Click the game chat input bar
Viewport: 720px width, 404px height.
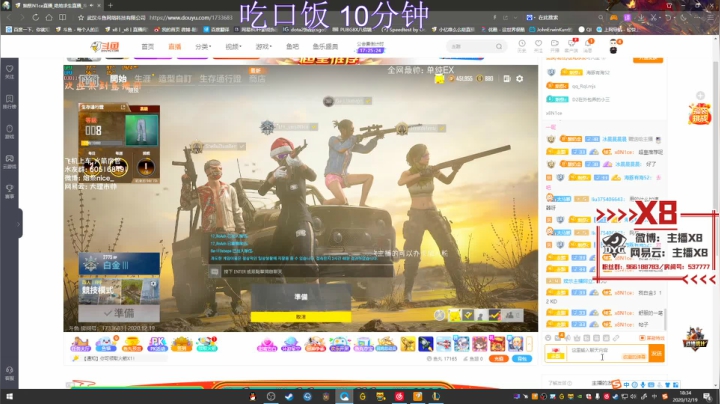(x=301, y=271)
